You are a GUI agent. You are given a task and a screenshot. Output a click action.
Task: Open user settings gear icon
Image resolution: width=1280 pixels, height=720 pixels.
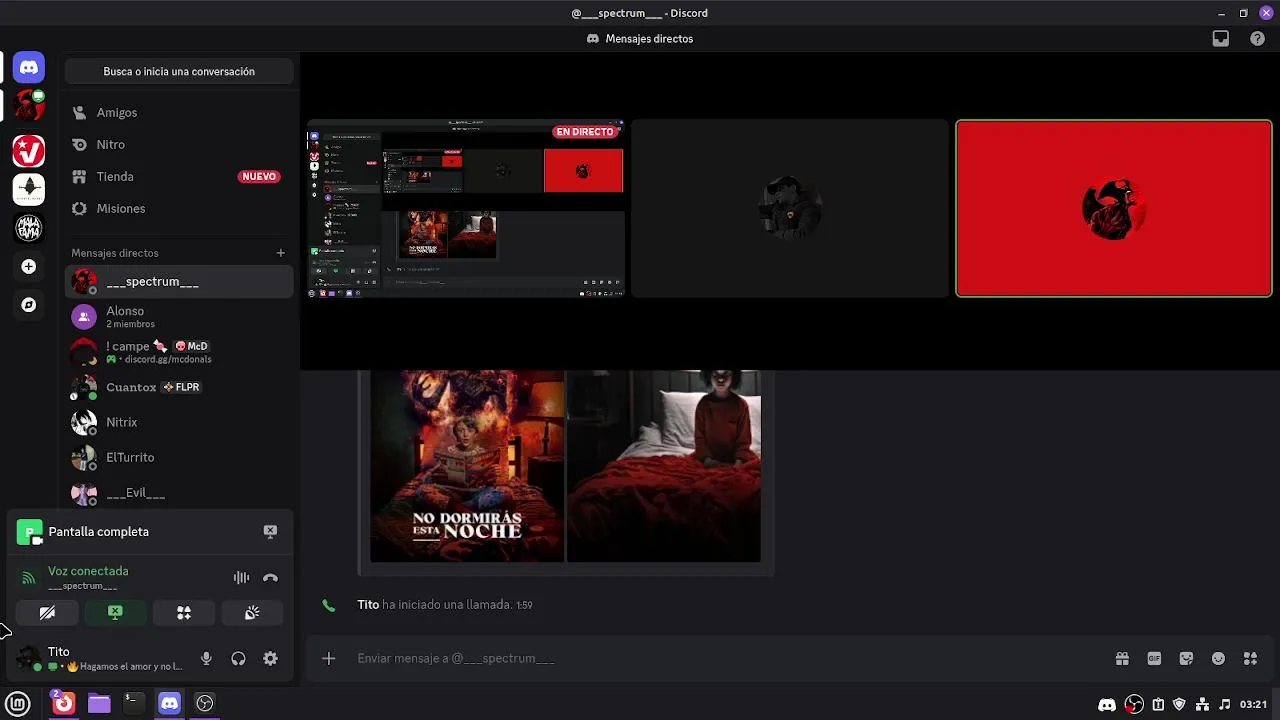coord(270,658)
